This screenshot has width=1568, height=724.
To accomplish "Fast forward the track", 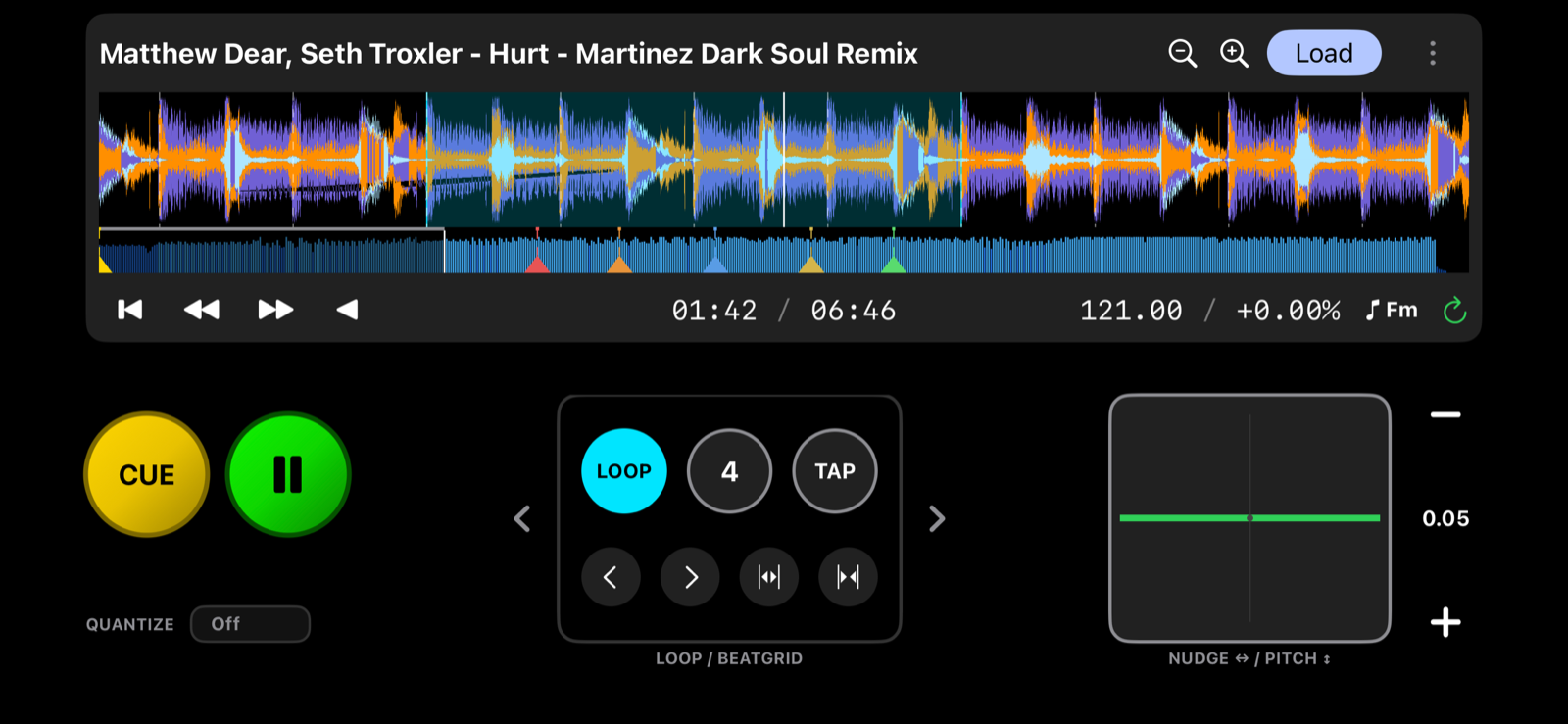I will [x=275, y=310].
